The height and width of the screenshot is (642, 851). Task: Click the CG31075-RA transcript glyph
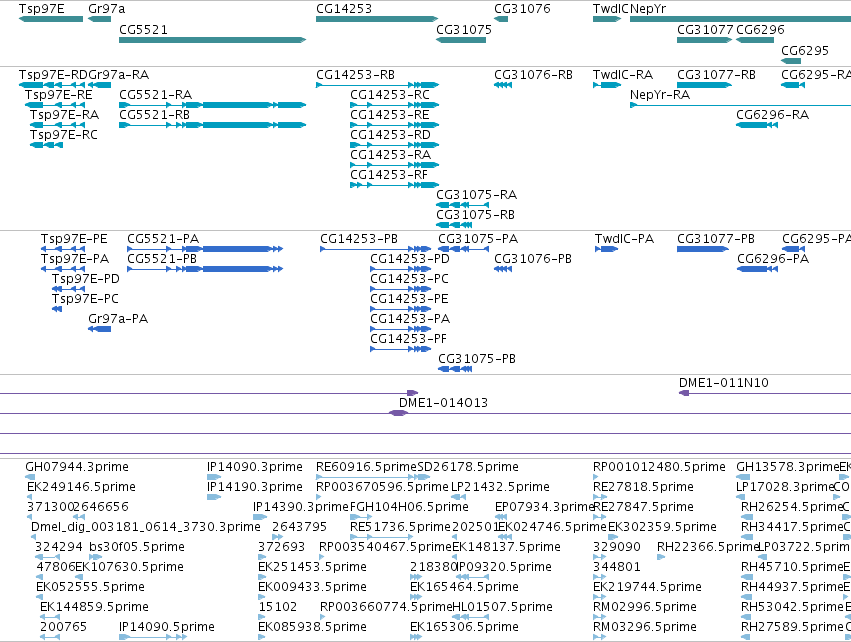pyautogui.click(x=462, y=205)
